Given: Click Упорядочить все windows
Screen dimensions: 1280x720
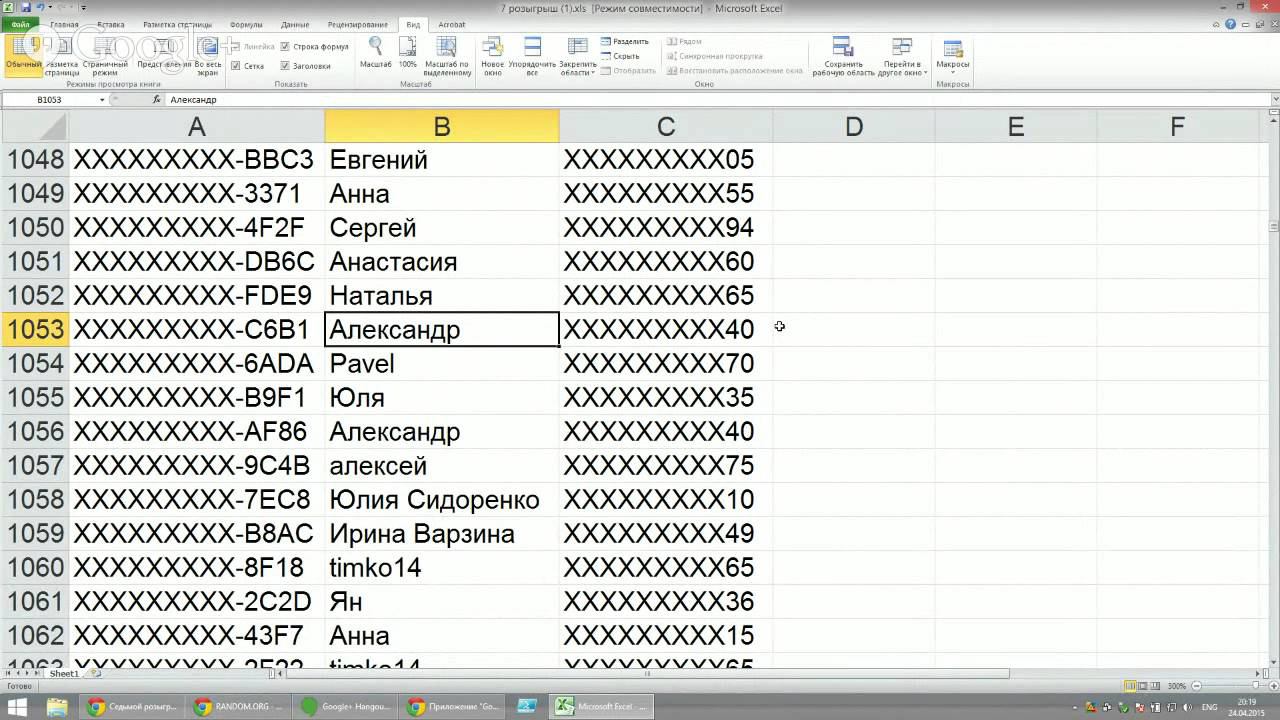Looking at the screenshot, I should pyautogui.click(x=532, y=56).
